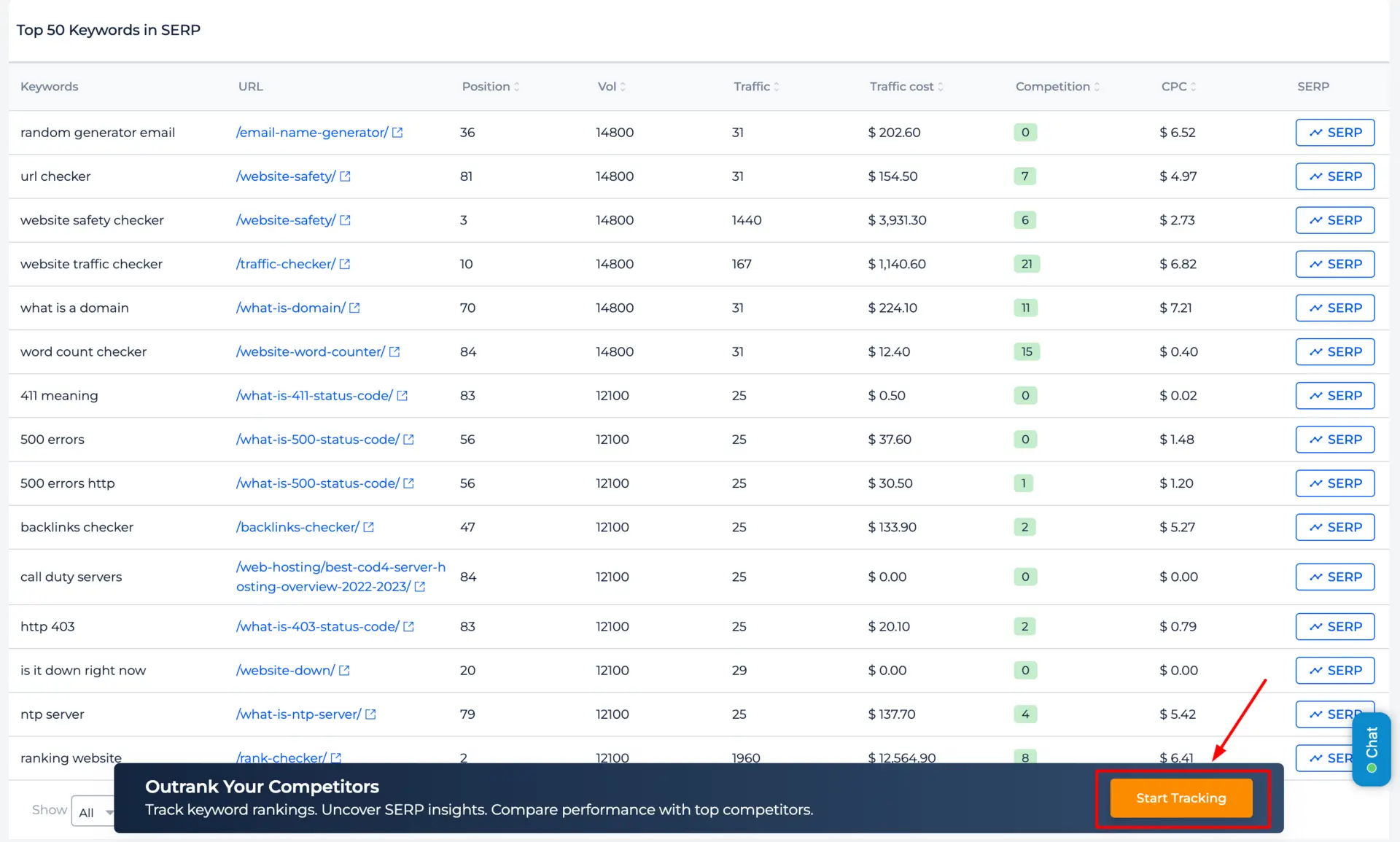Viewport: 1400px width, 842px height.
Task: Open external link icon beside /backlinks-checker/
Action: click(369, 527)
